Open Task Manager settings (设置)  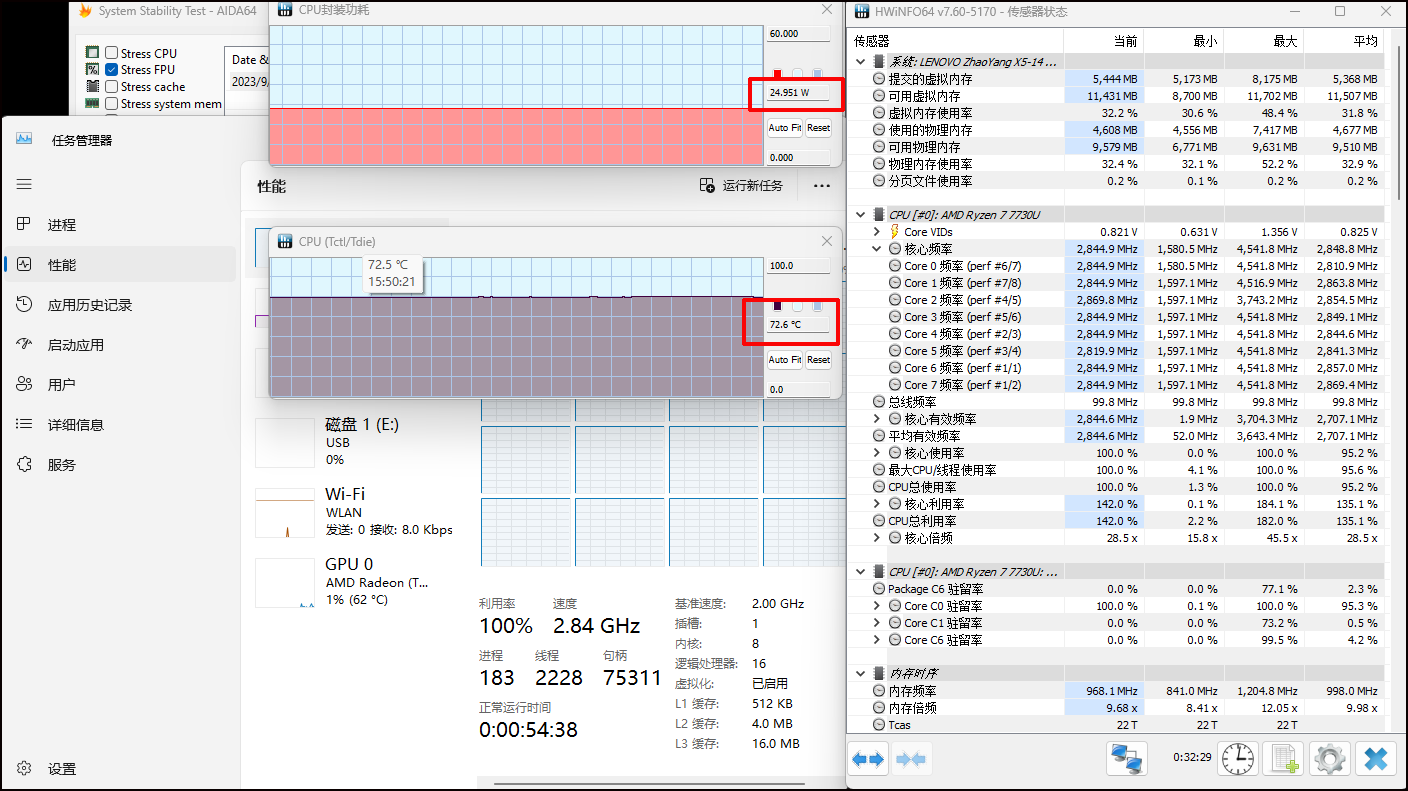coord(62,769)
